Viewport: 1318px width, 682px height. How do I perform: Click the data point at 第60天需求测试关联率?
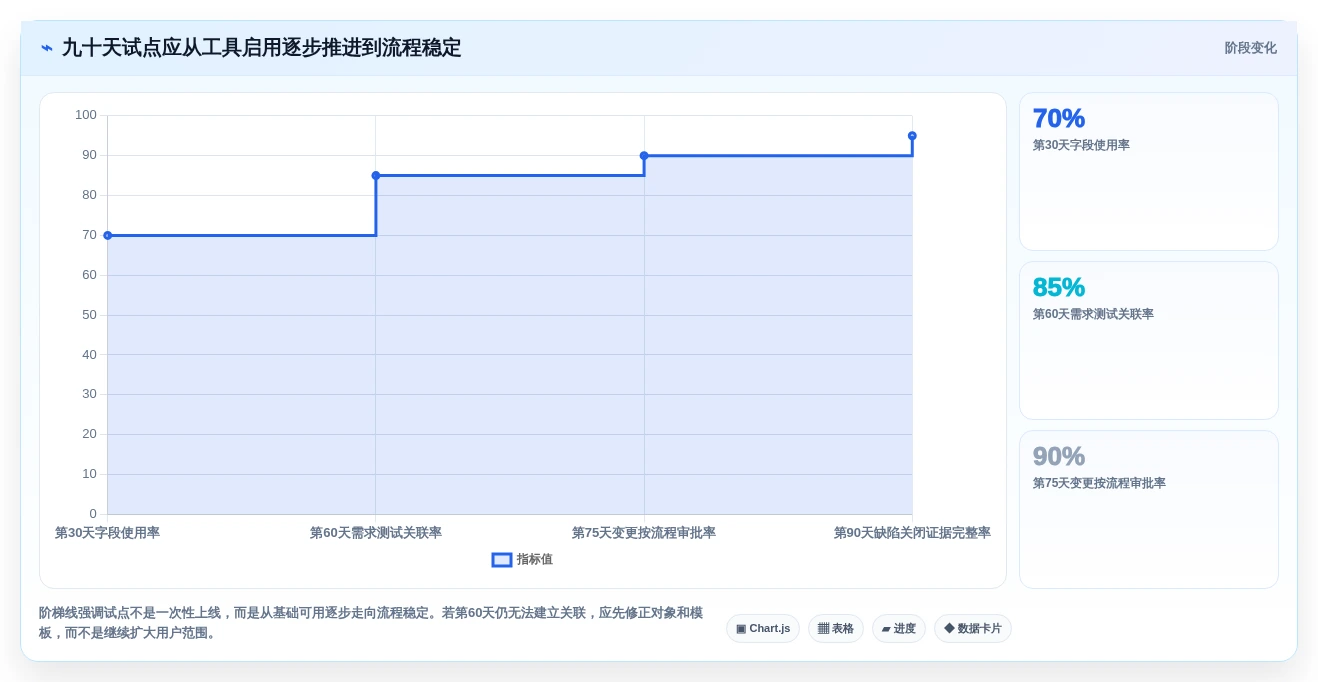pos(376,175)
